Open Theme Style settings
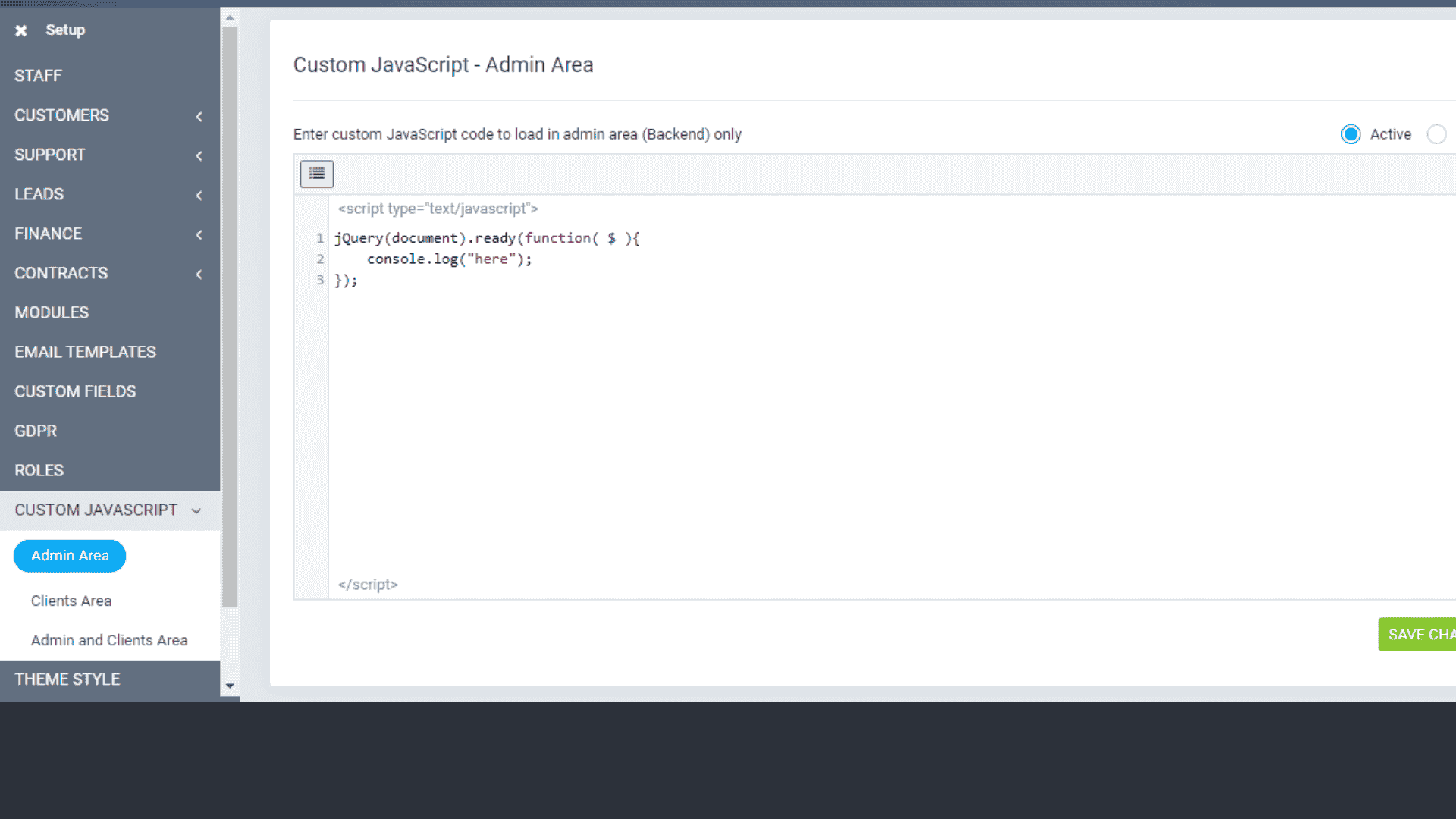1456x819 pixels. pyautogui.click(x=67, y=679)
